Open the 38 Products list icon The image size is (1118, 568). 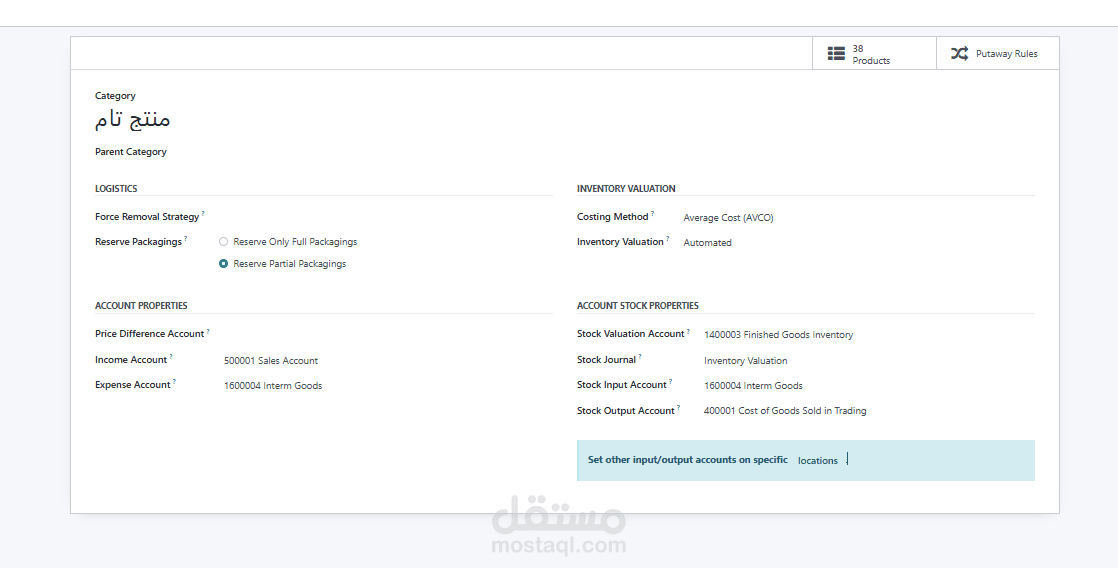pos(836,53)
